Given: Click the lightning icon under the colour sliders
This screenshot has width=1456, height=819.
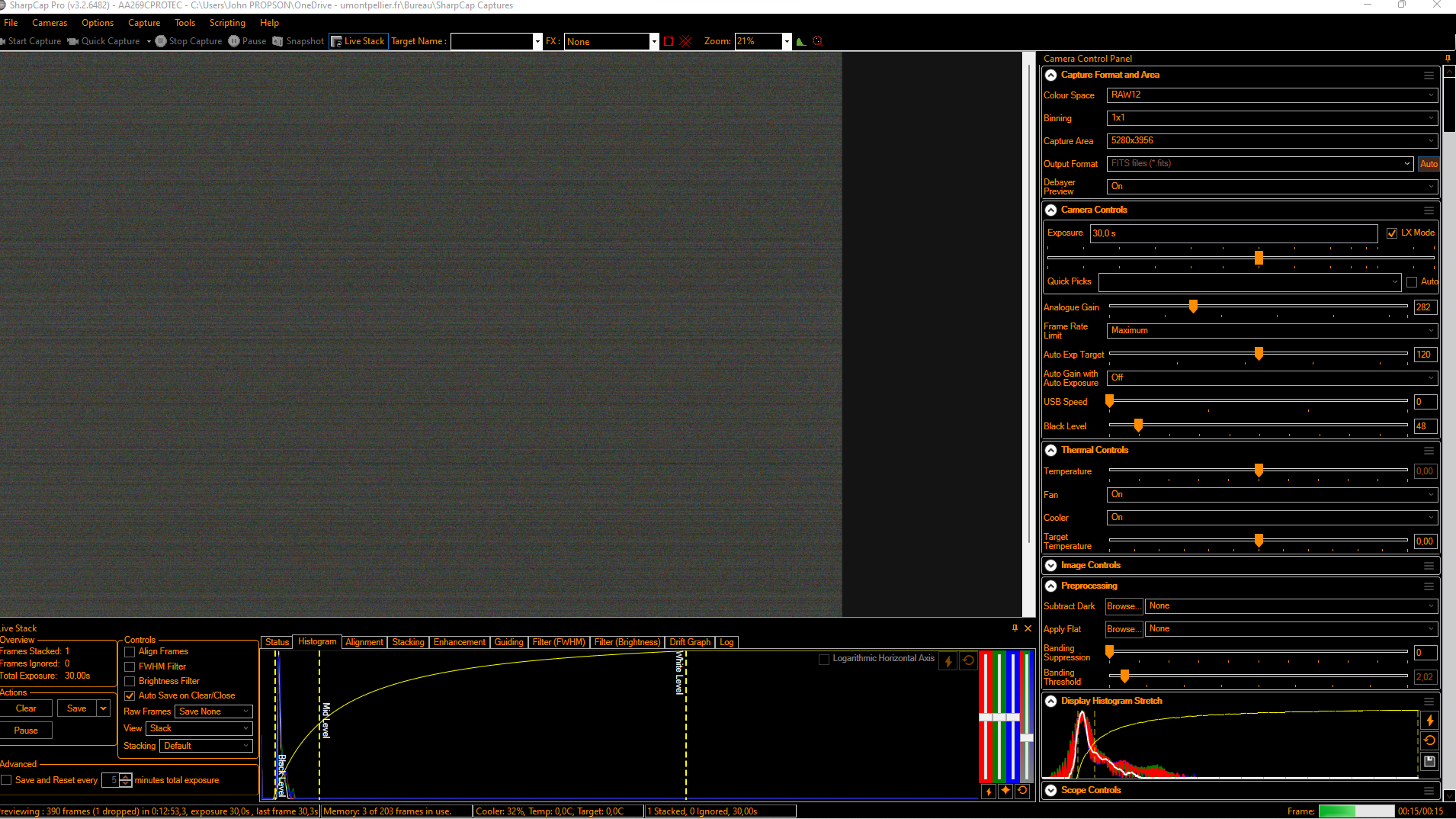Looking at the screenshot, I should tap(989, 792).
